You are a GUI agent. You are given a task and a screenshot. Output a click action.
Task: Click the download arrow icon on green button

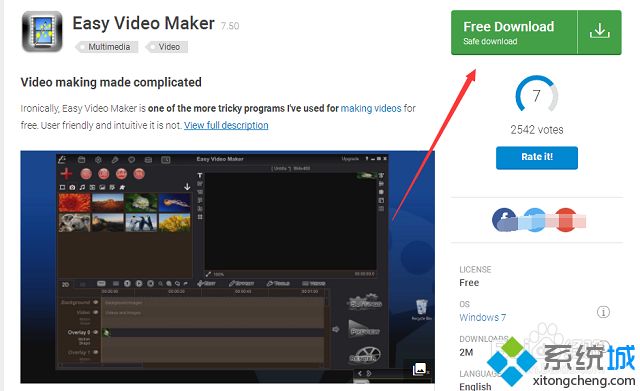599,32
